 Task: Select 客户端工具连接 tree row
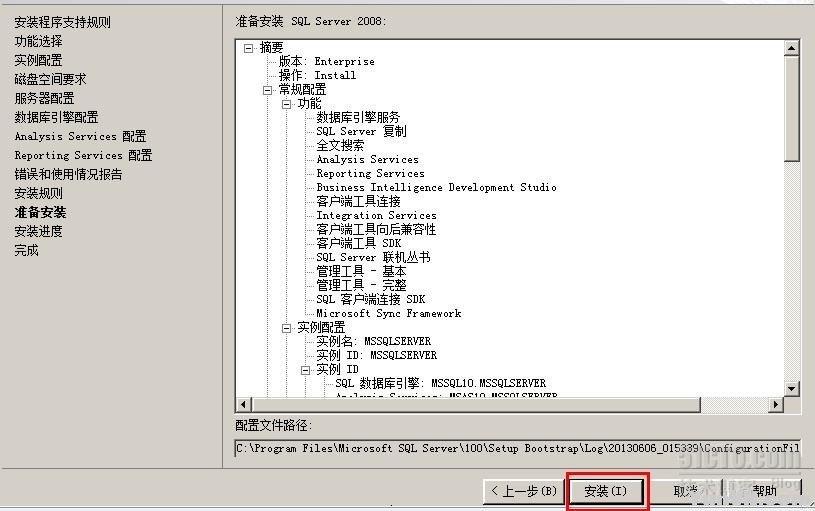coord(358,202)
